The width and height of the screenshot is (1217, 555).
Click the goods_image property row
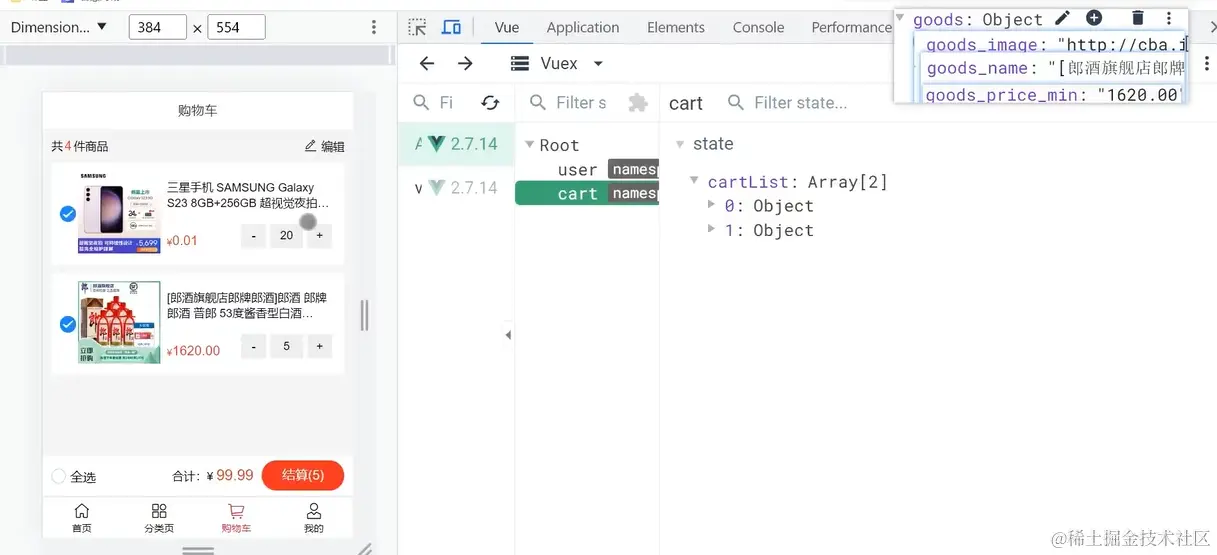pyautogui.click(x=1054, y=44)
